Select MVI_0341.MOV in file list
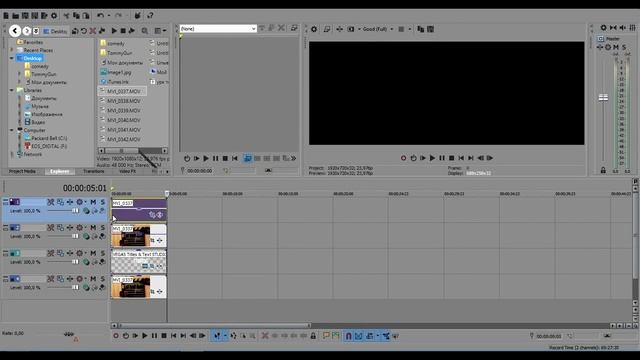Screen dimensions: 640x360 (x=123, y=130)
